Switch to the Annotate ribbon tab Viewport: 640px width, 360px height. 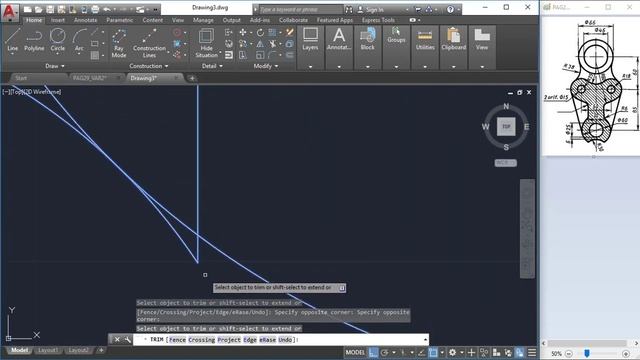[x=85, y=20]
